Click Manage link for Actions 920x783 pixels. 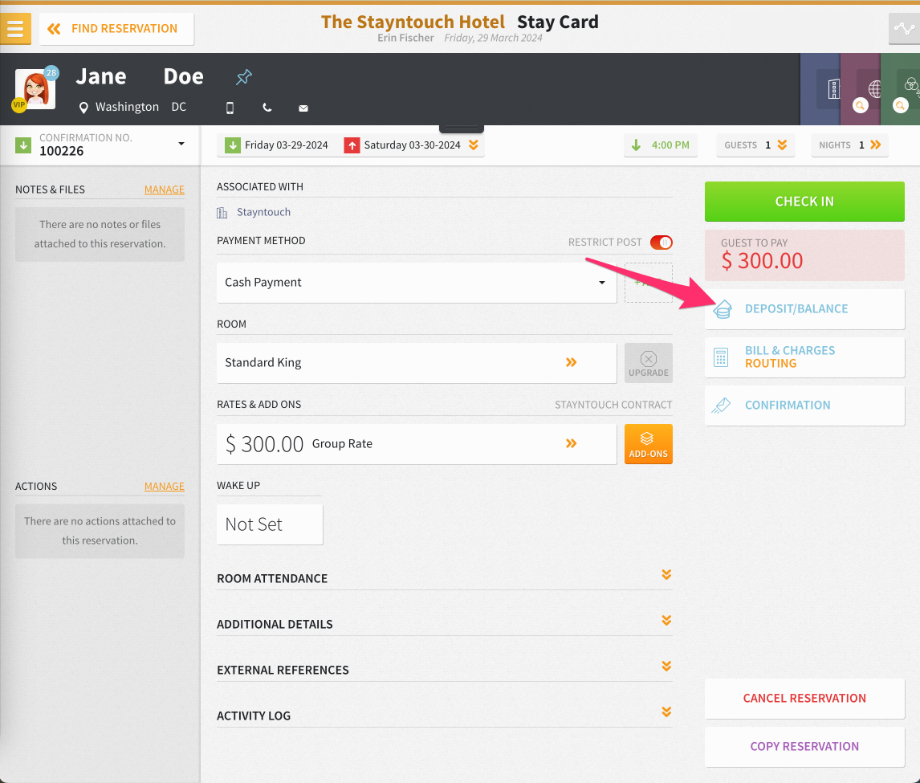click(164, 486)
